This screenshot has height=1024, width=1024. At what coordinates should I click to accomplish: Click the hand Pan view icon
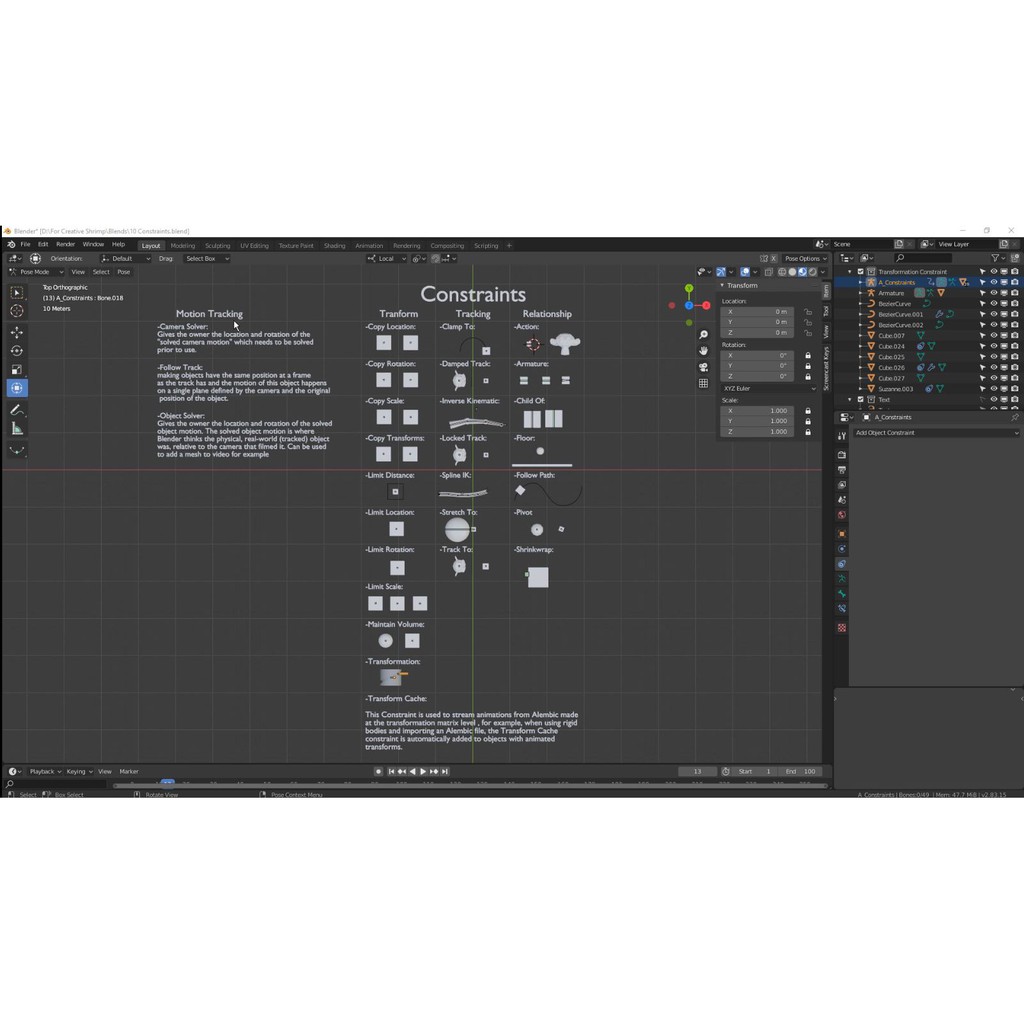point(704,351)
